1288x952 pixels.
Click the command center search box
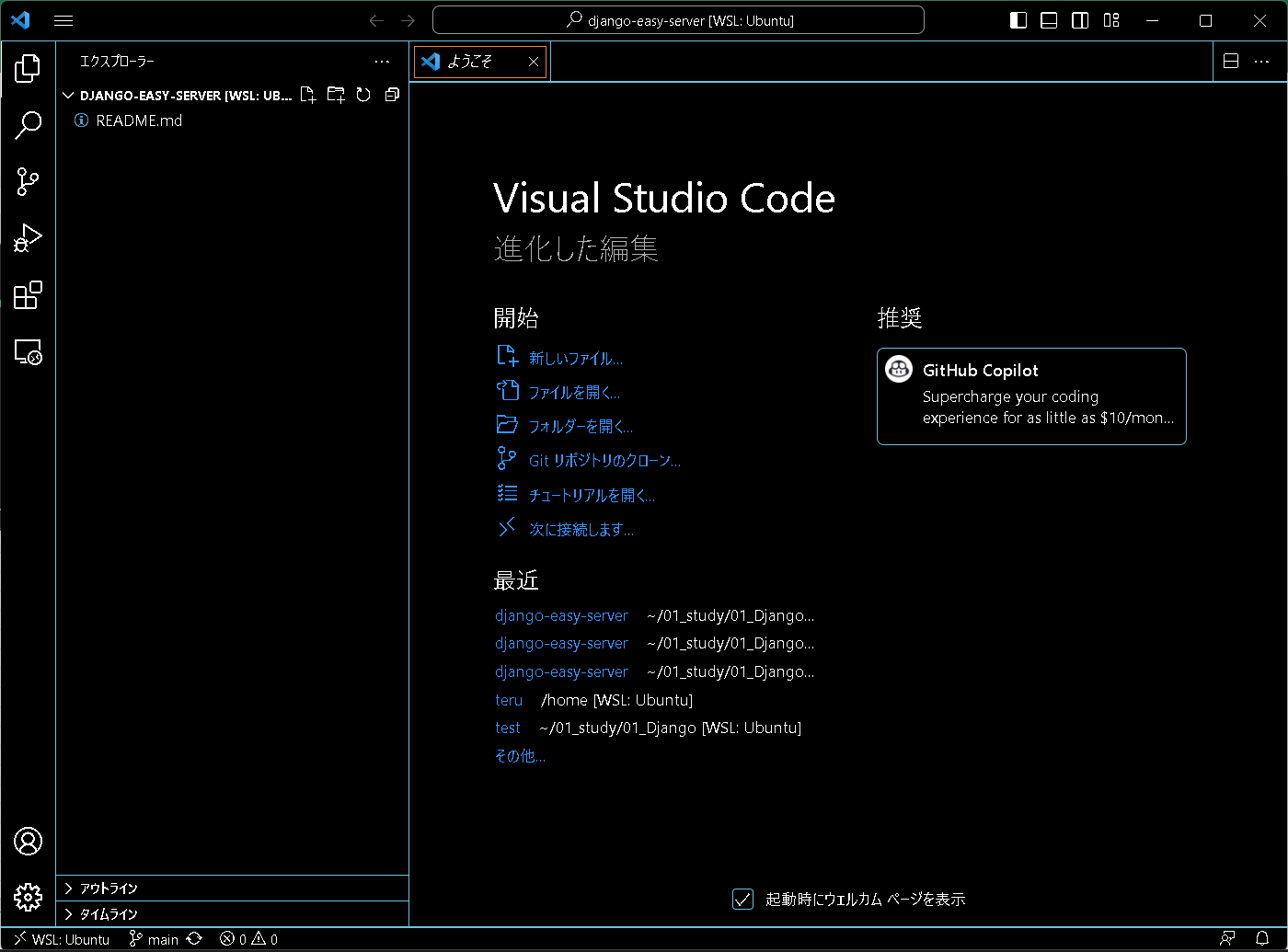678,20
